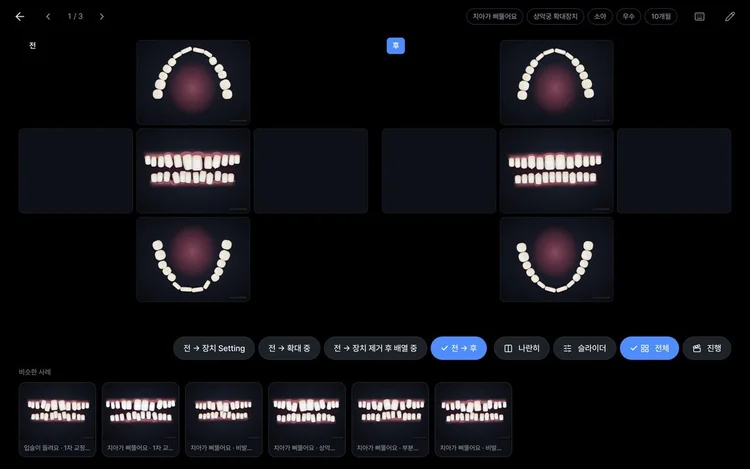Screen dimensions: 750x469
Task: Click the 비슷한 사례 section heading
Action: 34,372
